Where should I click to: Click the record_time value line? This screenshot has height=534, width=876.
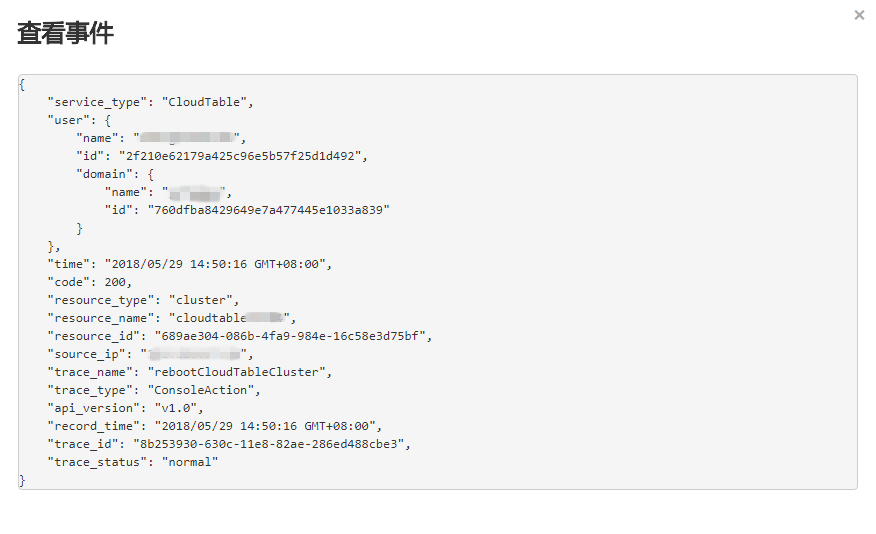215,426
